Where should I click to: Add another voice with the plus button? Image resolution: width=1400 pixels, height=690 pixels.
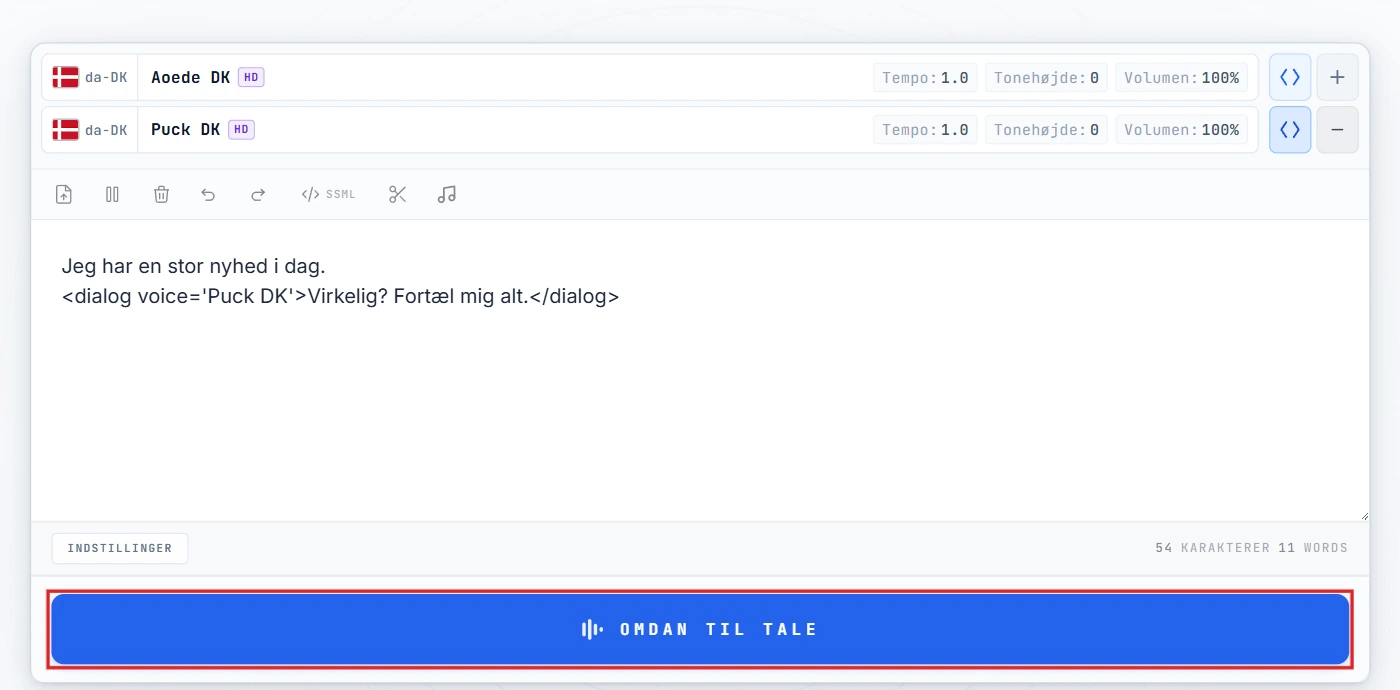click(x=1337, y=77)
